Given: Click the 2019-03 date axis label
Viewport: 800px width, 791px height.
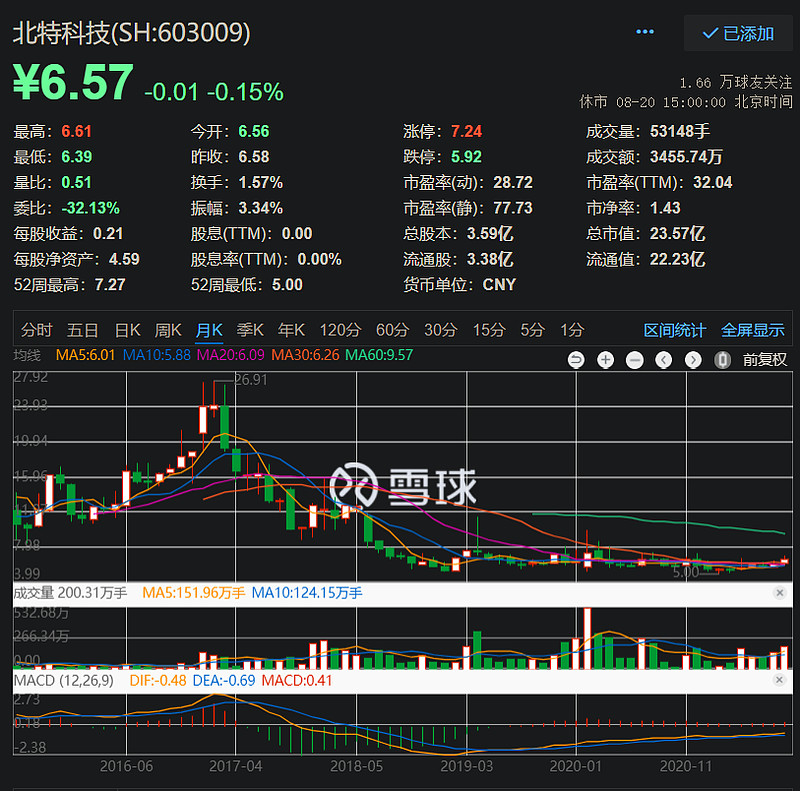Looking at the screenshot, I should point(466,767).
